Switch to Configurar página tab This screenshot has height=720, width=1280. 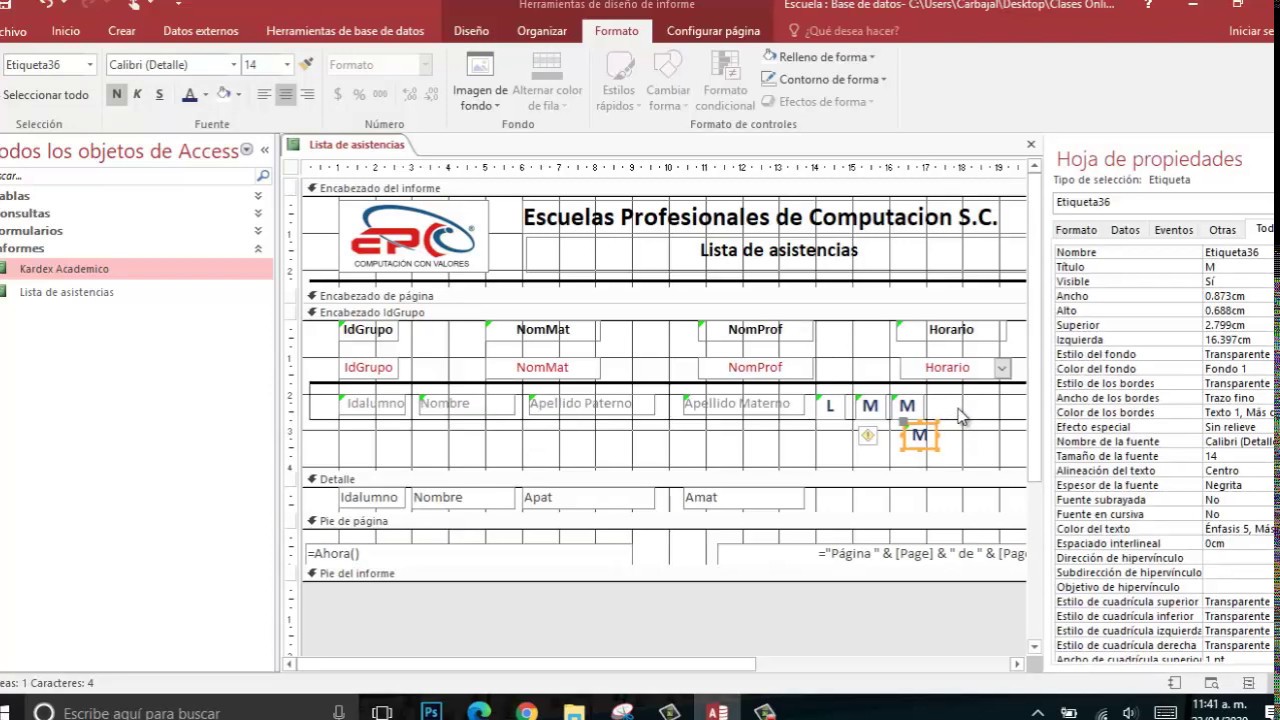coord(713,31)
